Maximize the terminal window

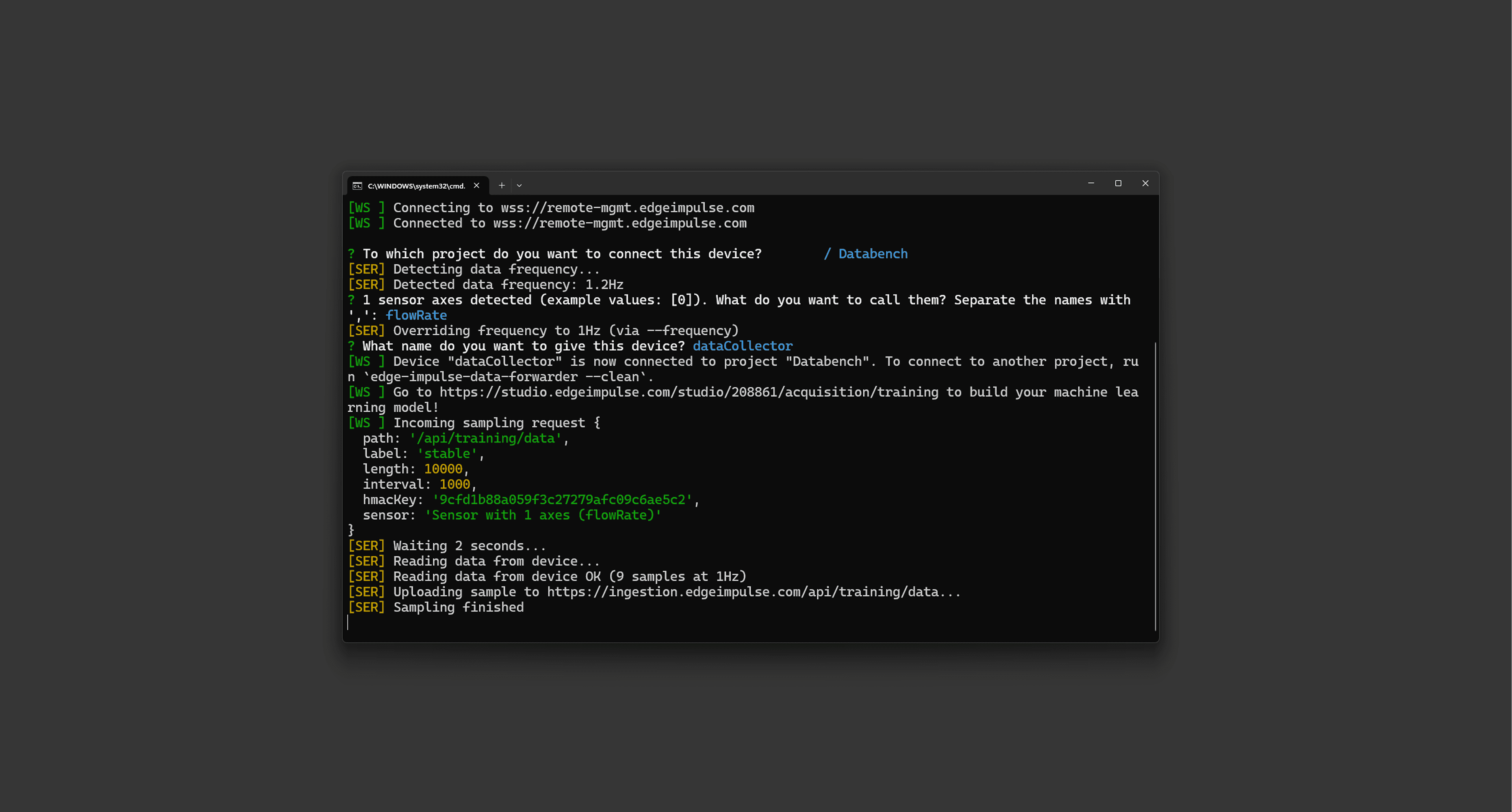click(x=1118, y=183)
